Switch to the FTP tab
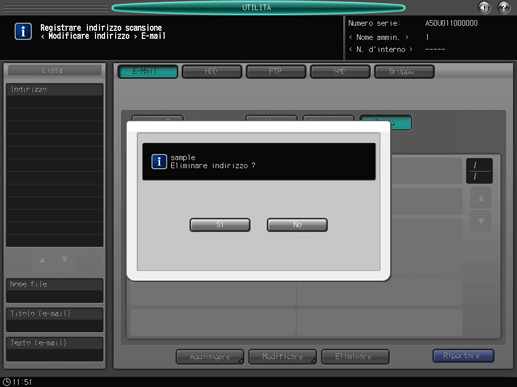 [x=276, y=71]
